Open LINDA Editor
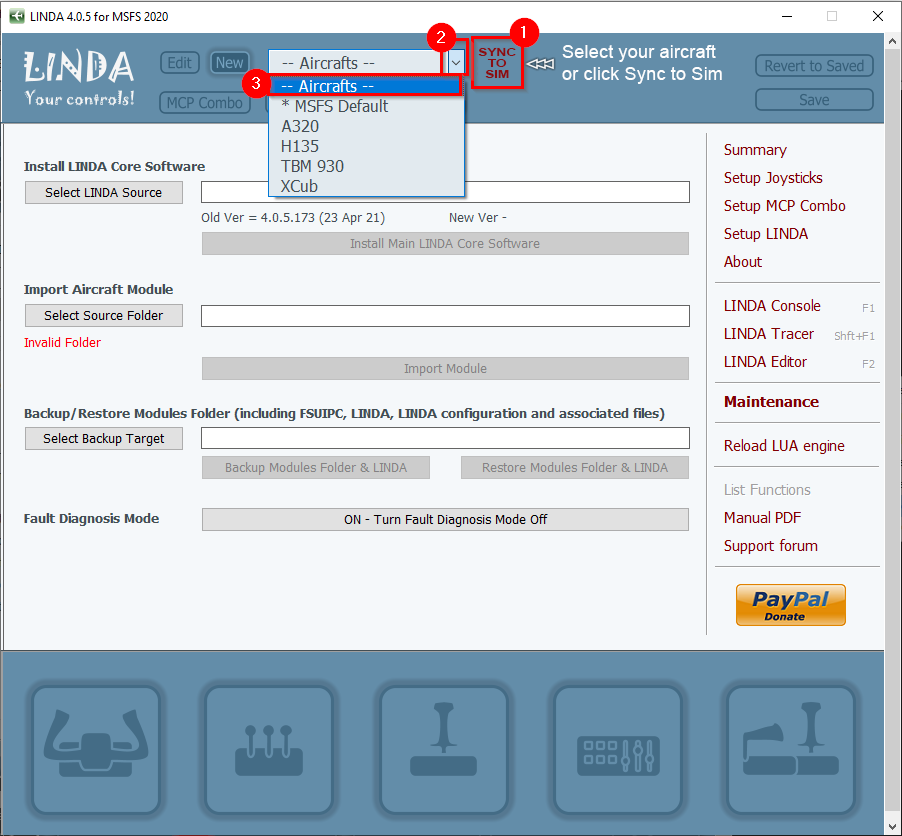Screen dimensions: 902x836 pos(765,362)
